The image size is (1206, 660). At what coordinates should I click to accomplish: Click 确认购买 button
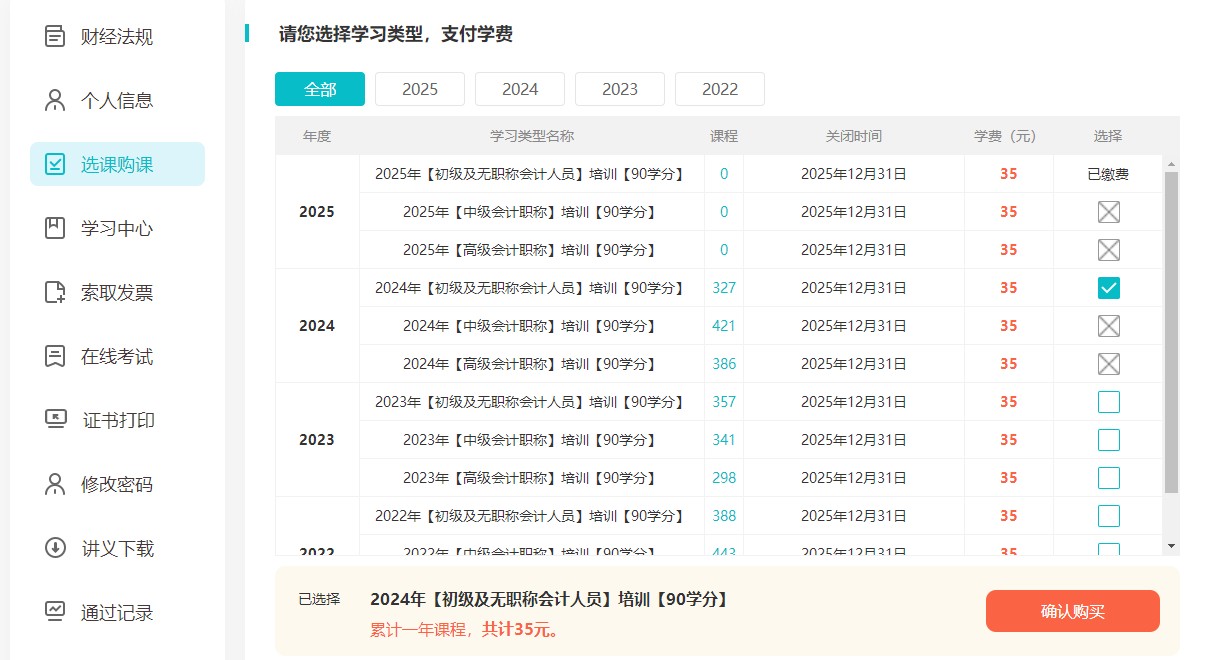tap(1072, 611)
